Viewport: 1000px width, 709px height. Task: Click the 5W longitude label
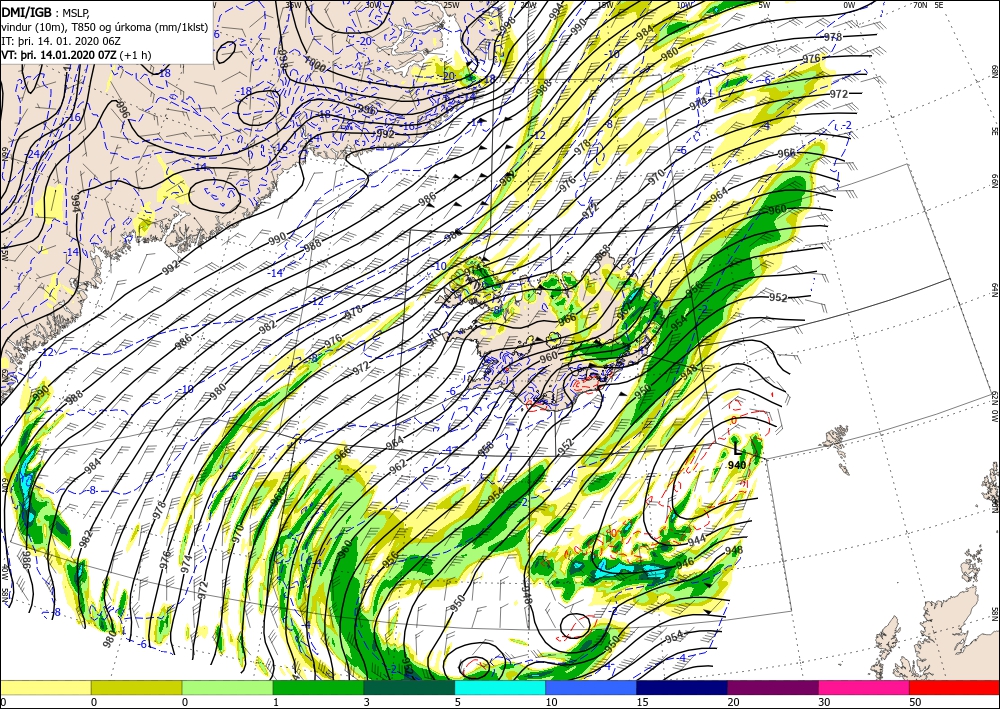tap(764, 4)
